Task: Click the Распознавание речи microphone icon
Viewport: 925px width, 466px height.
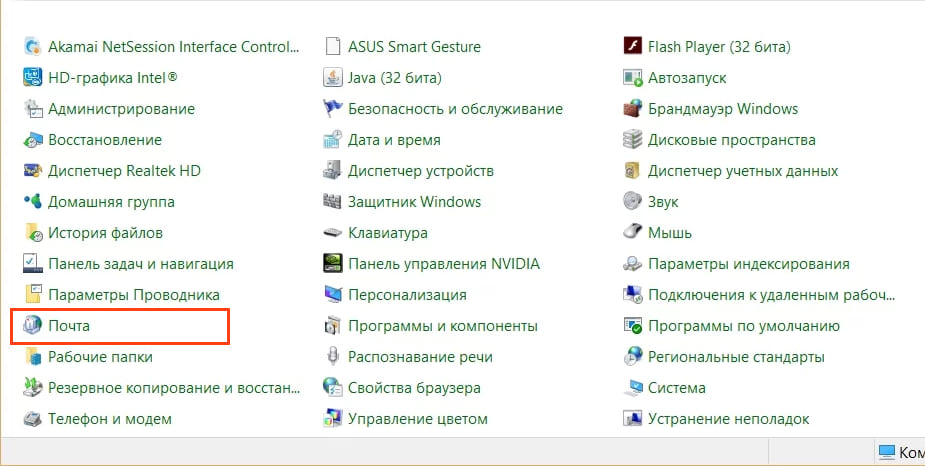Action: pos(333,356)
